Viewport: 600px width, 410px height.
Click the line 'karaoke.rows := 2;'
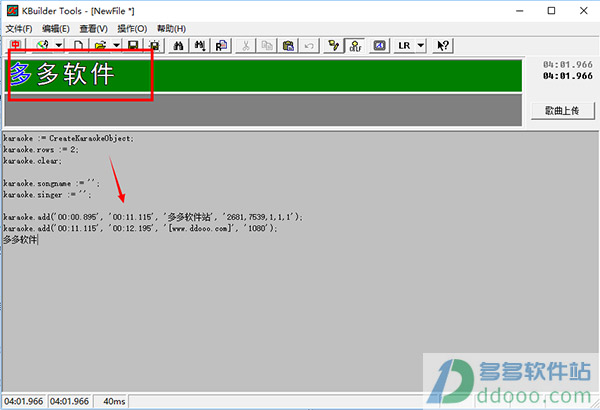[41, 150]
